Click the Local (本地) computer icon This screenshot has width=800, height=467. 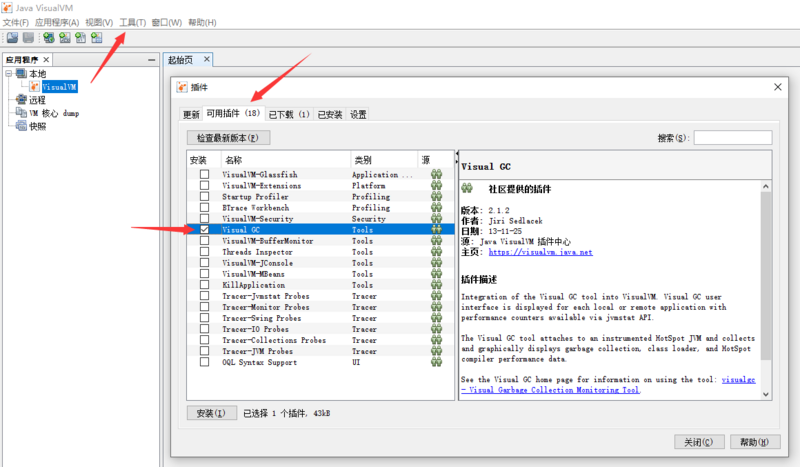(21, 73)
